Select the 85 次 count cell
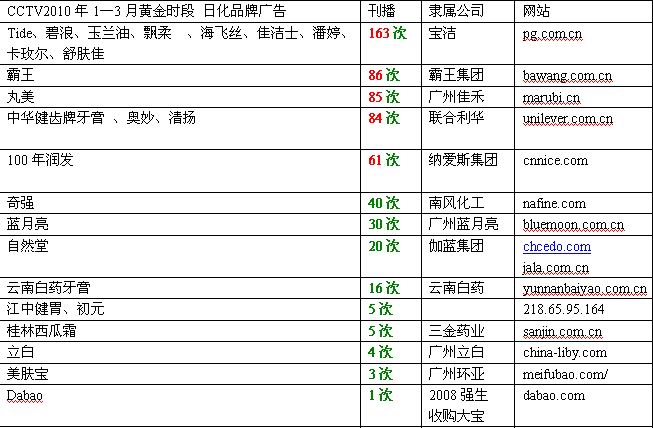The width and height of the screenshot is (653, 428). [384, 97]
